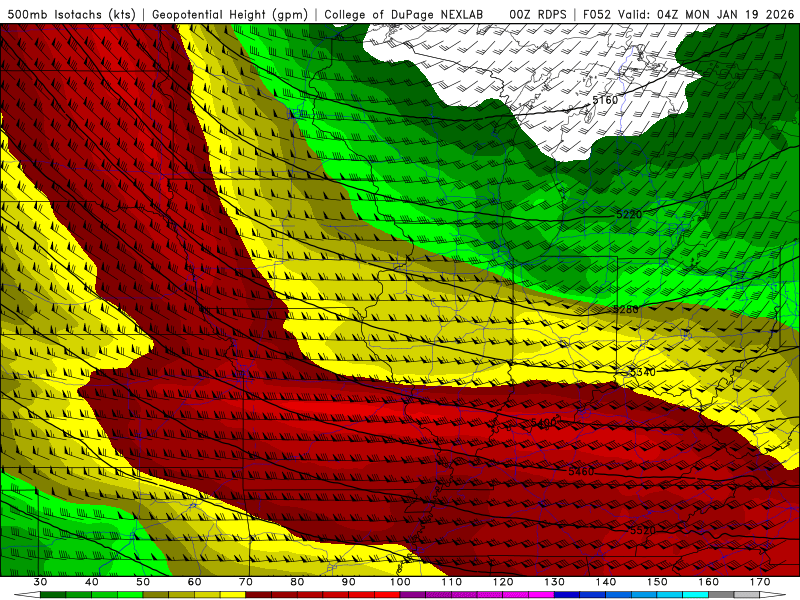This screenshot has width=800, height=600.
Task: Click the 140 tick label on color scale
Action: pyautogui.click(x=606, y=582)
